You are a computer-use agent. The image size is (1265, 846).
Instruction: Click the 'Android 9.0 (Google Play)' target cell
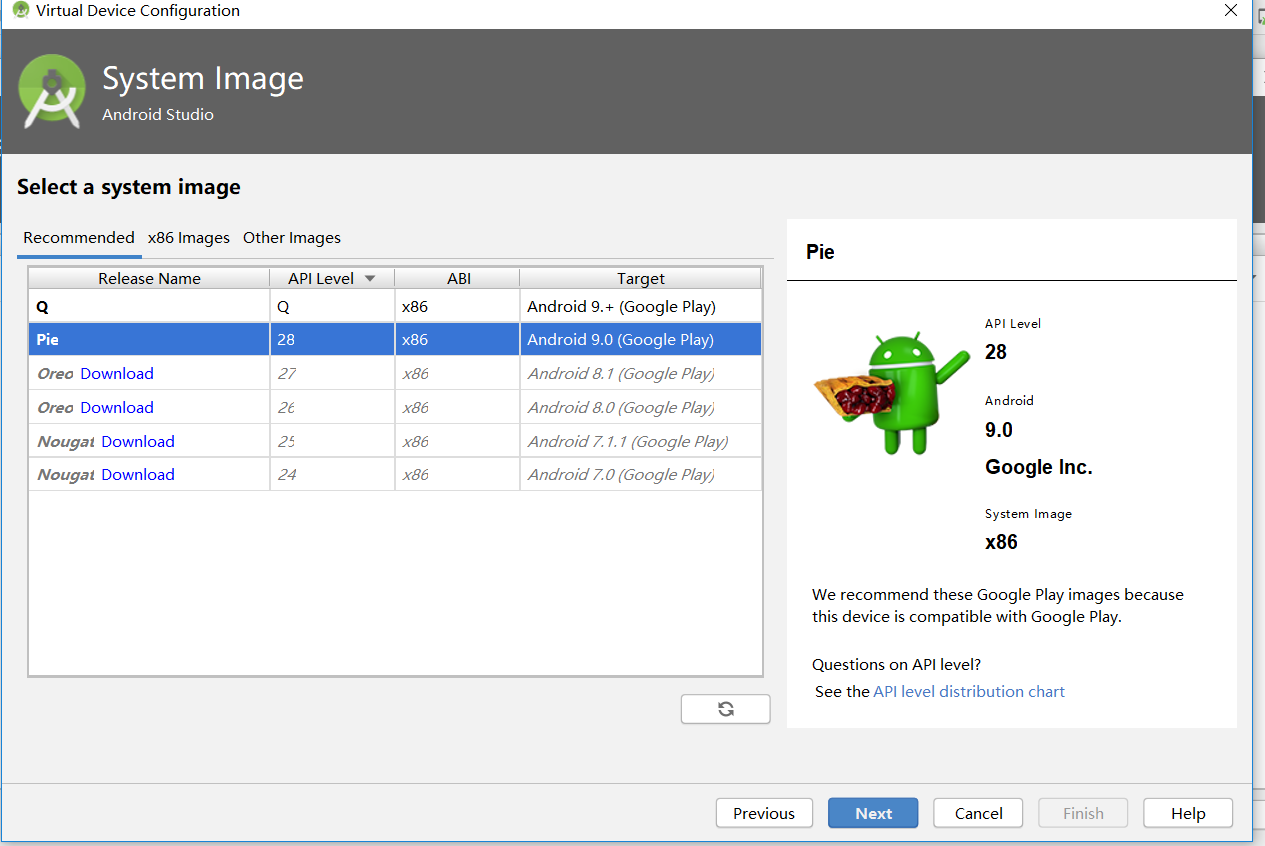pos(640,340)
